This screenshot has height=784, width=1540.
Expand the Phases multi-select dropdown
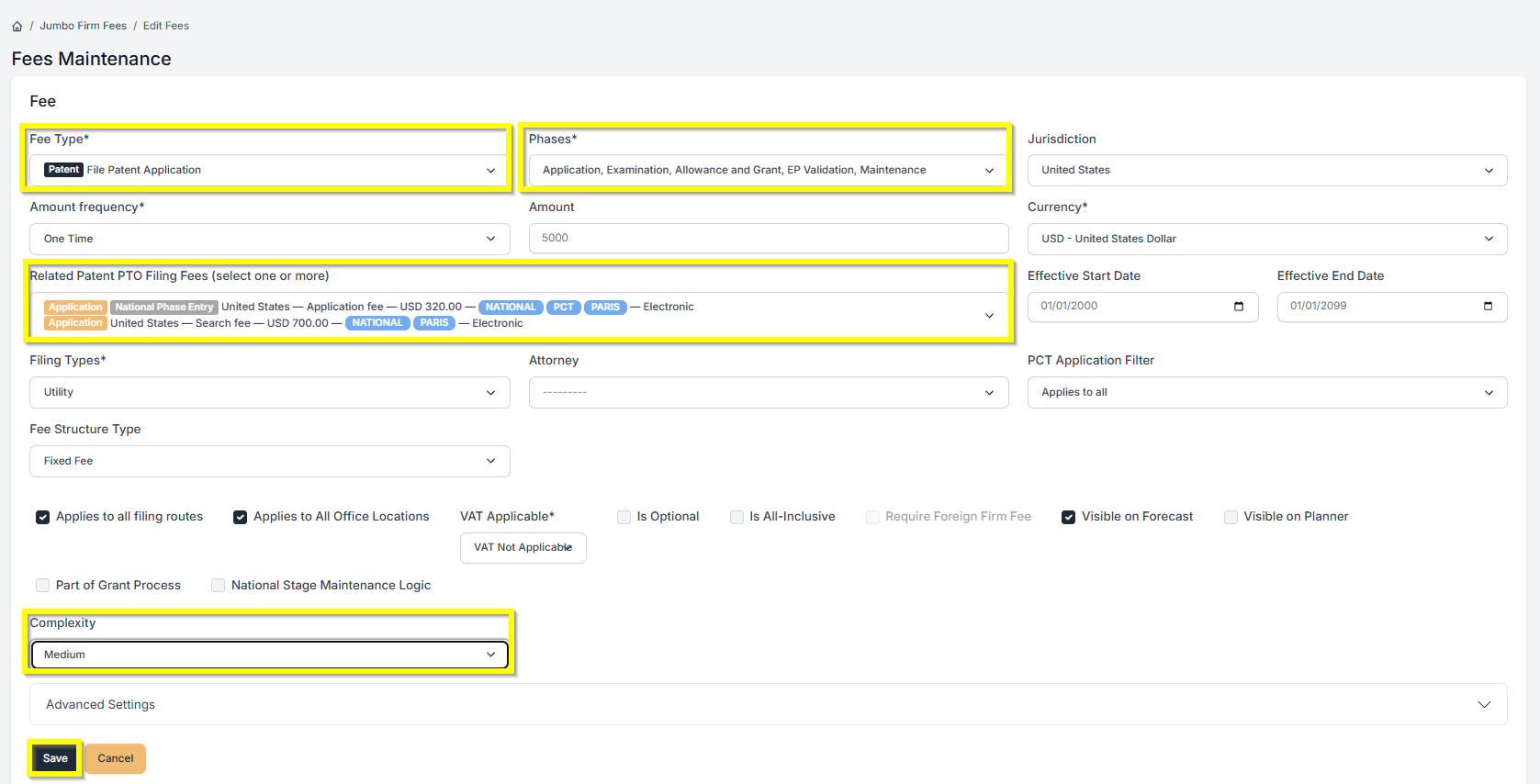768,171
